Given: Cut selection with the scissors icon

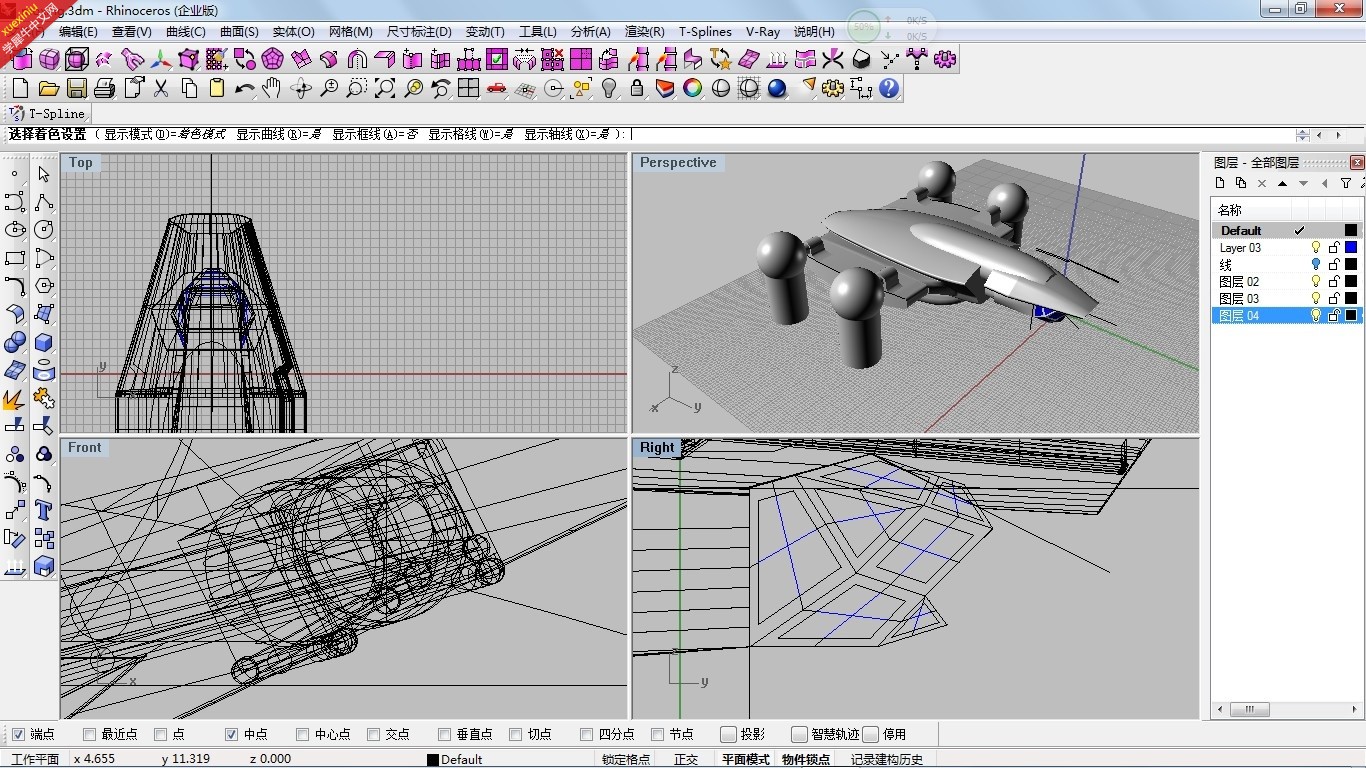Looking at the screenshot, I should coord(160,89).
